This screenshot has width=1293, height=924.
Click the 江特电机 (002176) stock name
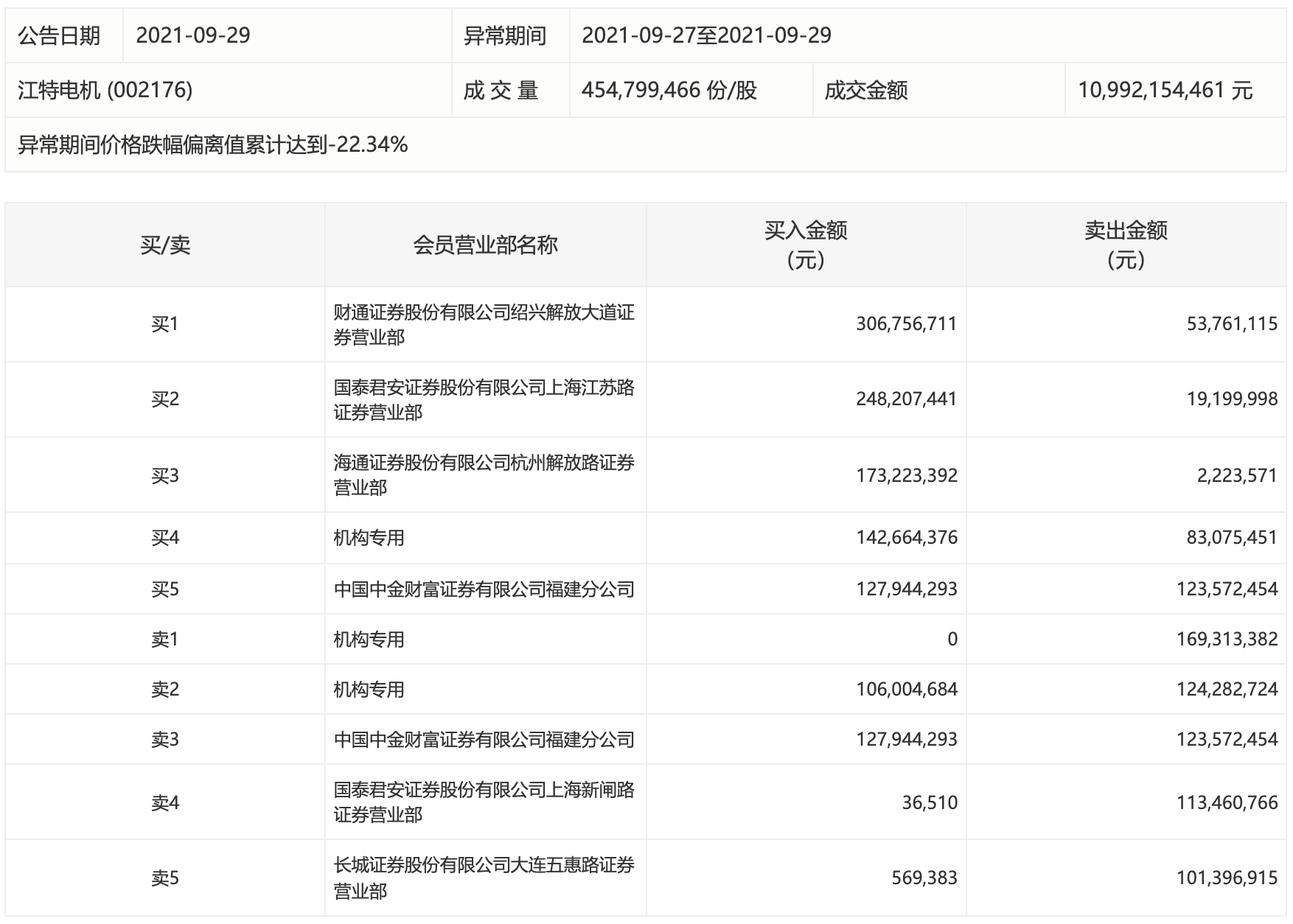click(x=105, y=90)
